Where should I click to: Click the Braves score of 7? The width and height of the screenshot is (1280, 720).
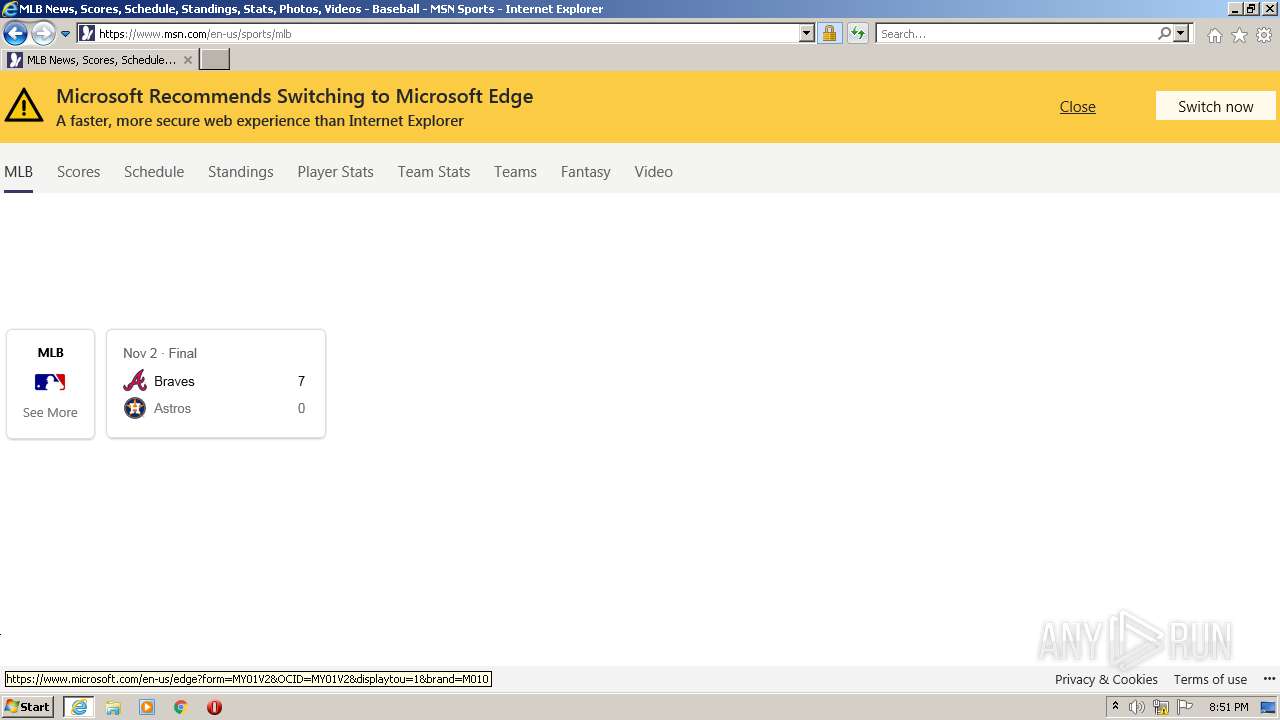coord(301,381)
